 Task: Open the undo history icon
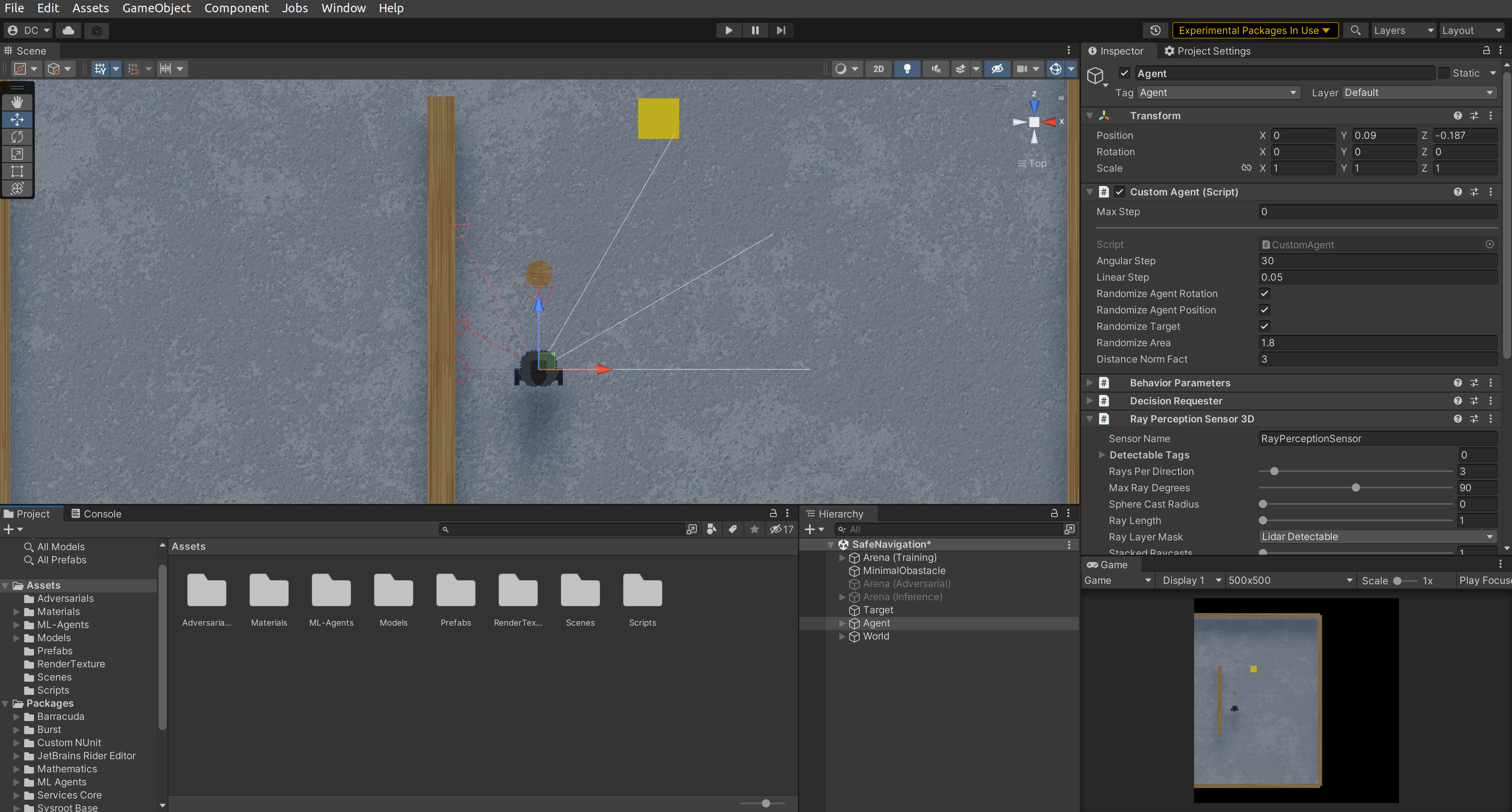[x=1155, y=30]
